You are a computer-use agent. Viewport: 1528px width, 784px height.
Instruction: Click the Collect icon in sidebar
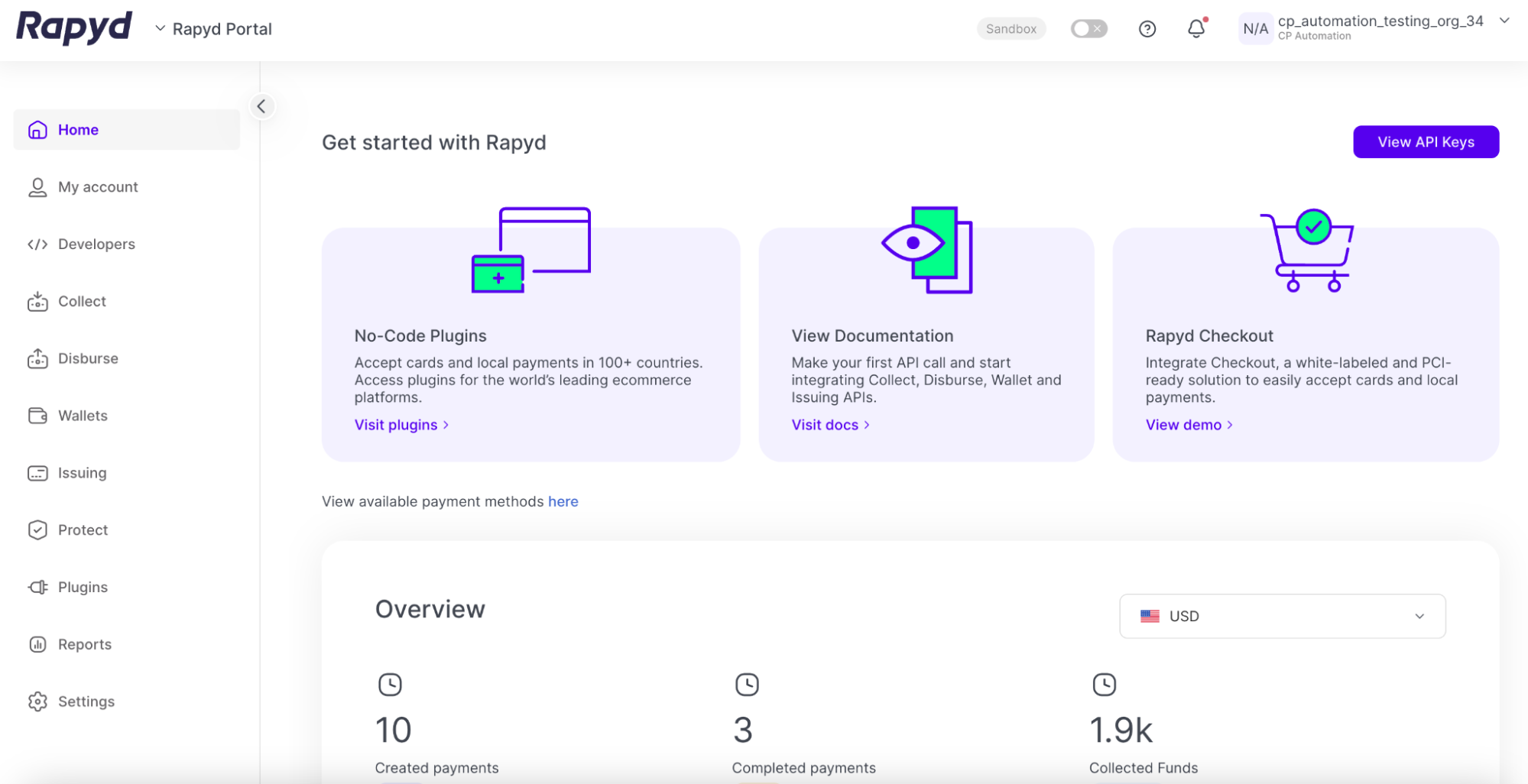click(x=37, y=302)
